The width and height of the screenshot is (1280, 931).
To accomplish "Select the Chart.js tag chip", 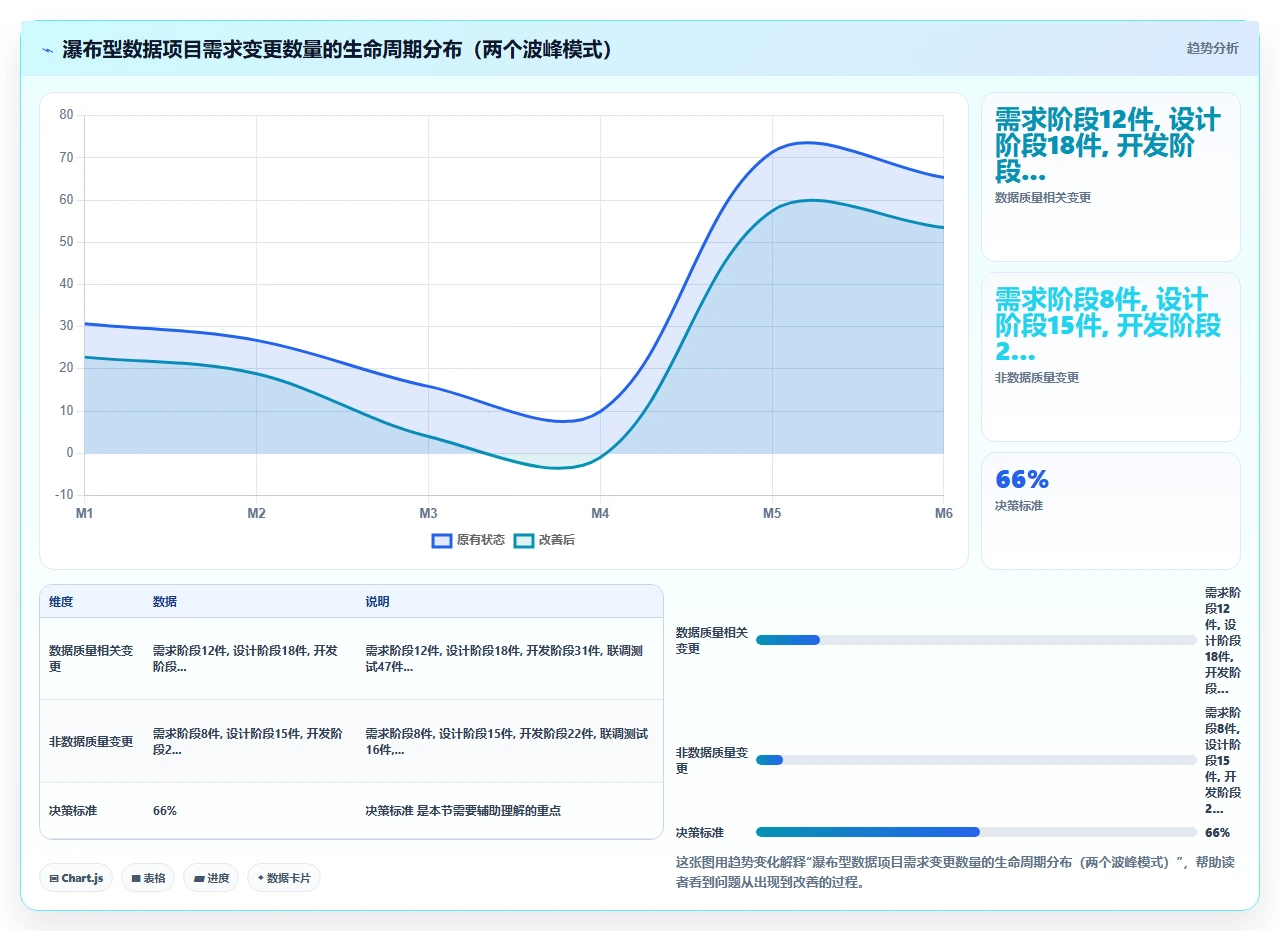I will tap(77, 878).
